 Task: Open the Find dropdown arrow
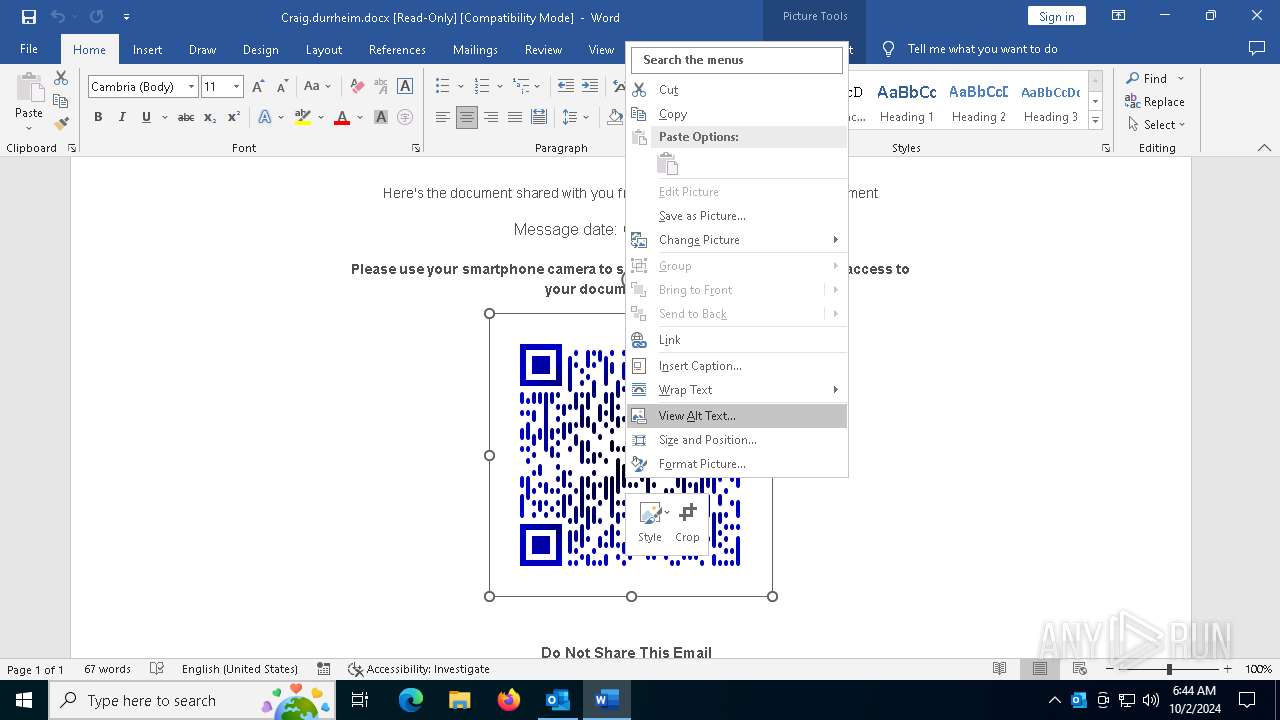pos(1181,79)
